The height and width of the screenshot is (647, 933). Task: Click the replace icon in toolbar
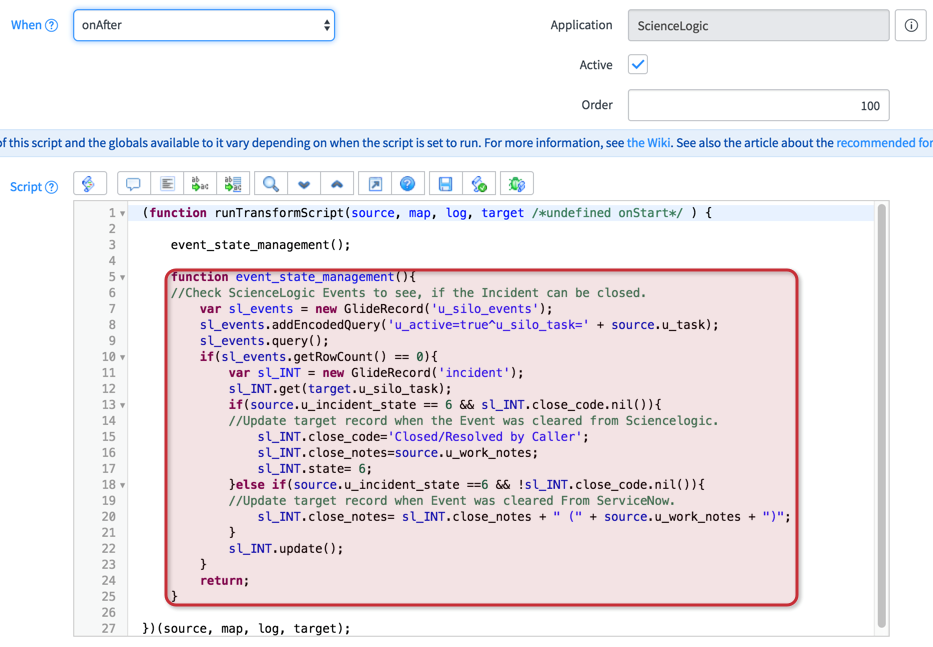[200, 184]
